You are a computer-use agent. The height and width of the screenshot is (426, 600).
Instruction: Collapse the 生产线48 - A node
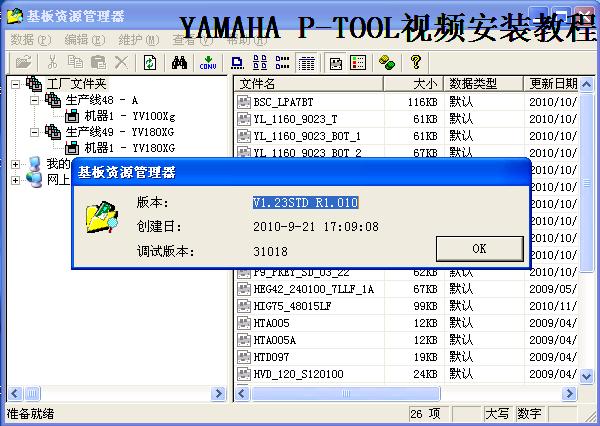tap(34, 100)
